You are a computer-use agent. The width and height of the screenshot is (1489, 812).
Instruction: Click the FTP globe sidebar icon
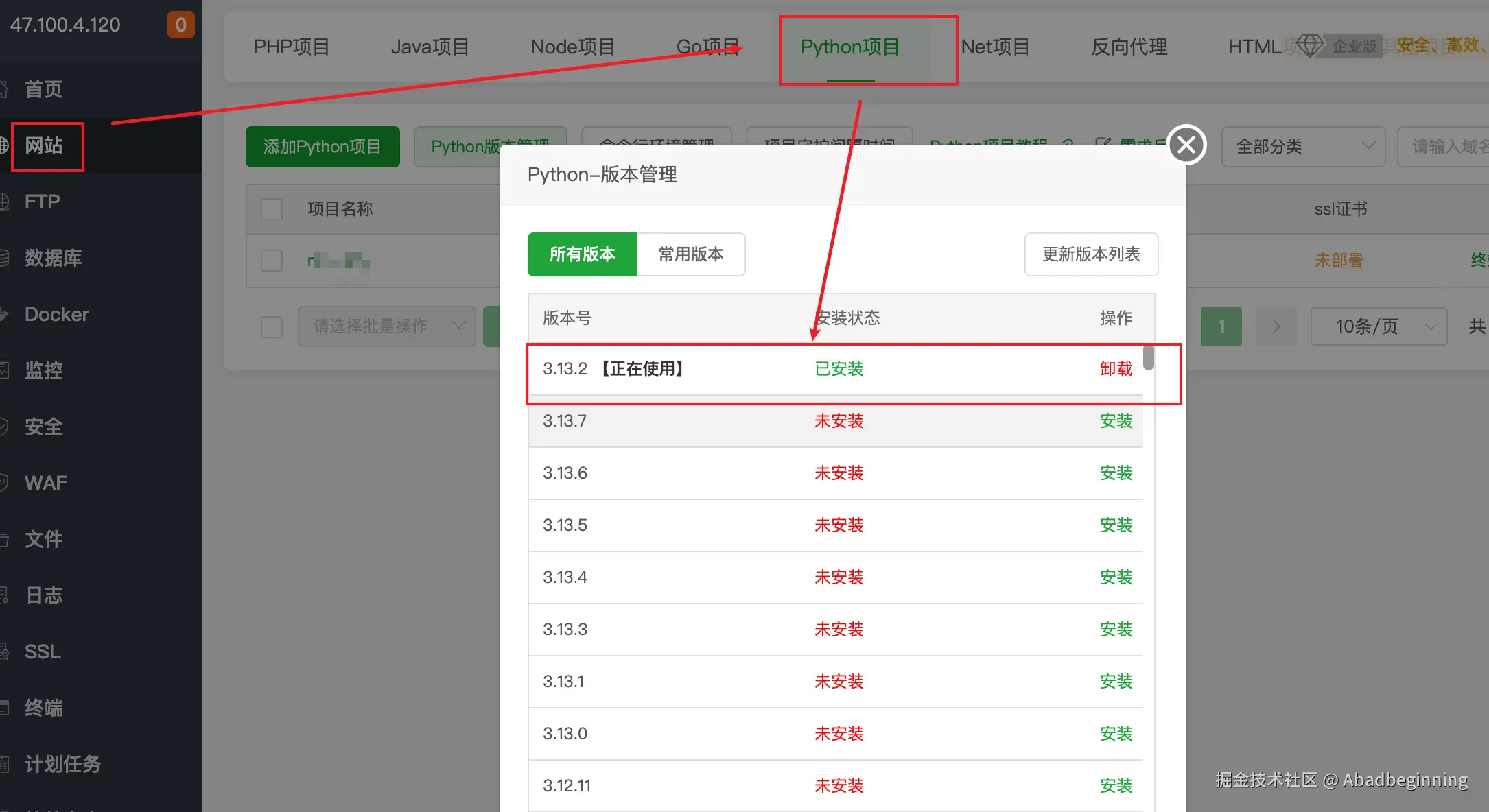(3, 202)
